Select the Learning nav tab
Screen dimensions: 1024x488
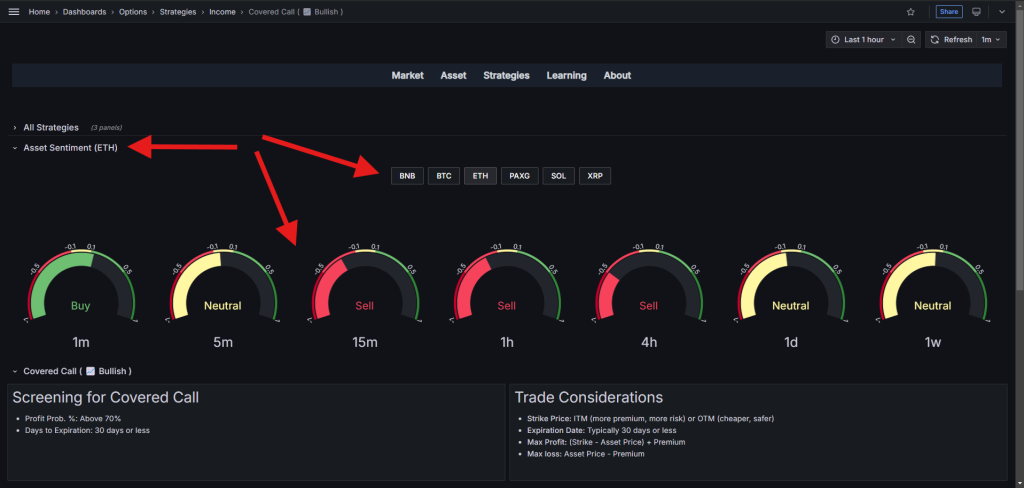click(566, 75)
